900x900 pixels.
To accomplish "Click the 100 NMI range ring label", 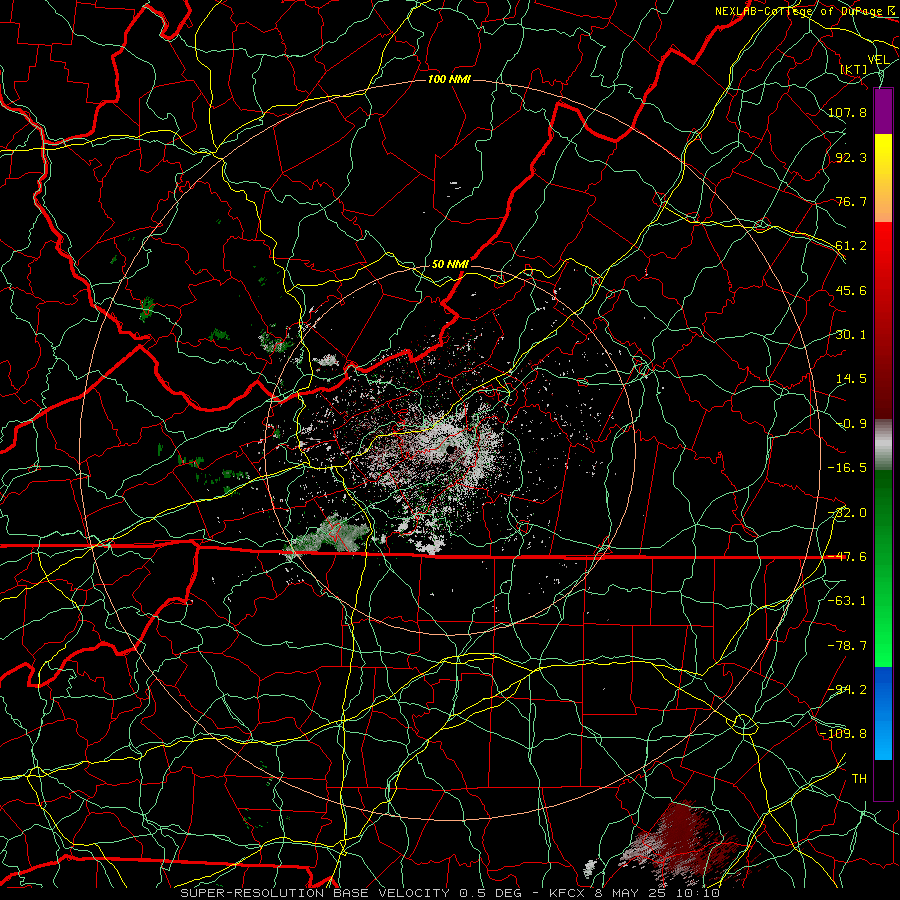I will tap(449, 79).
